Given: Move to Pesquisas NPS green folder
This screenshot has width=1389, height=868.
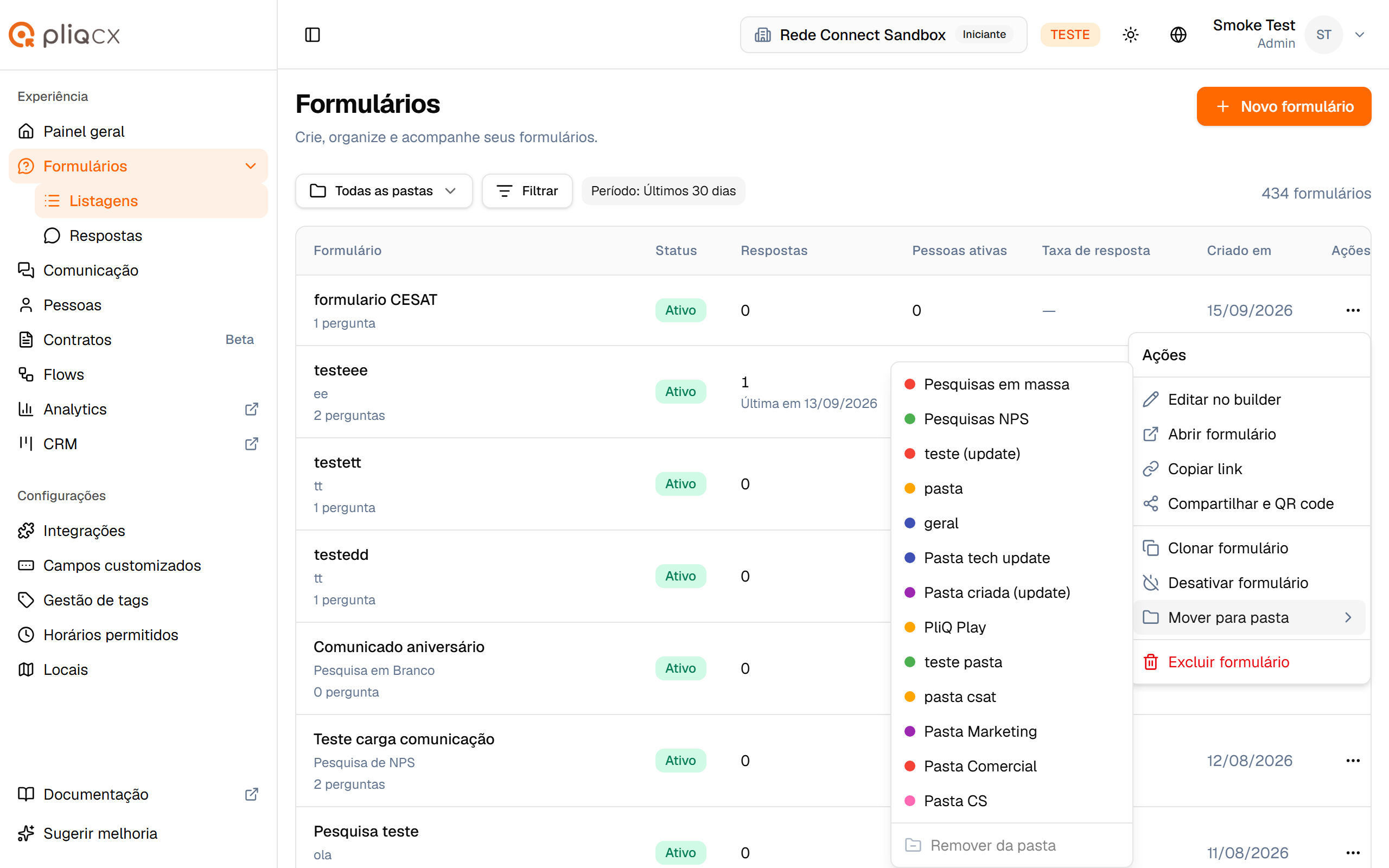Looking at the screenshot, I should coord(1011,418).
